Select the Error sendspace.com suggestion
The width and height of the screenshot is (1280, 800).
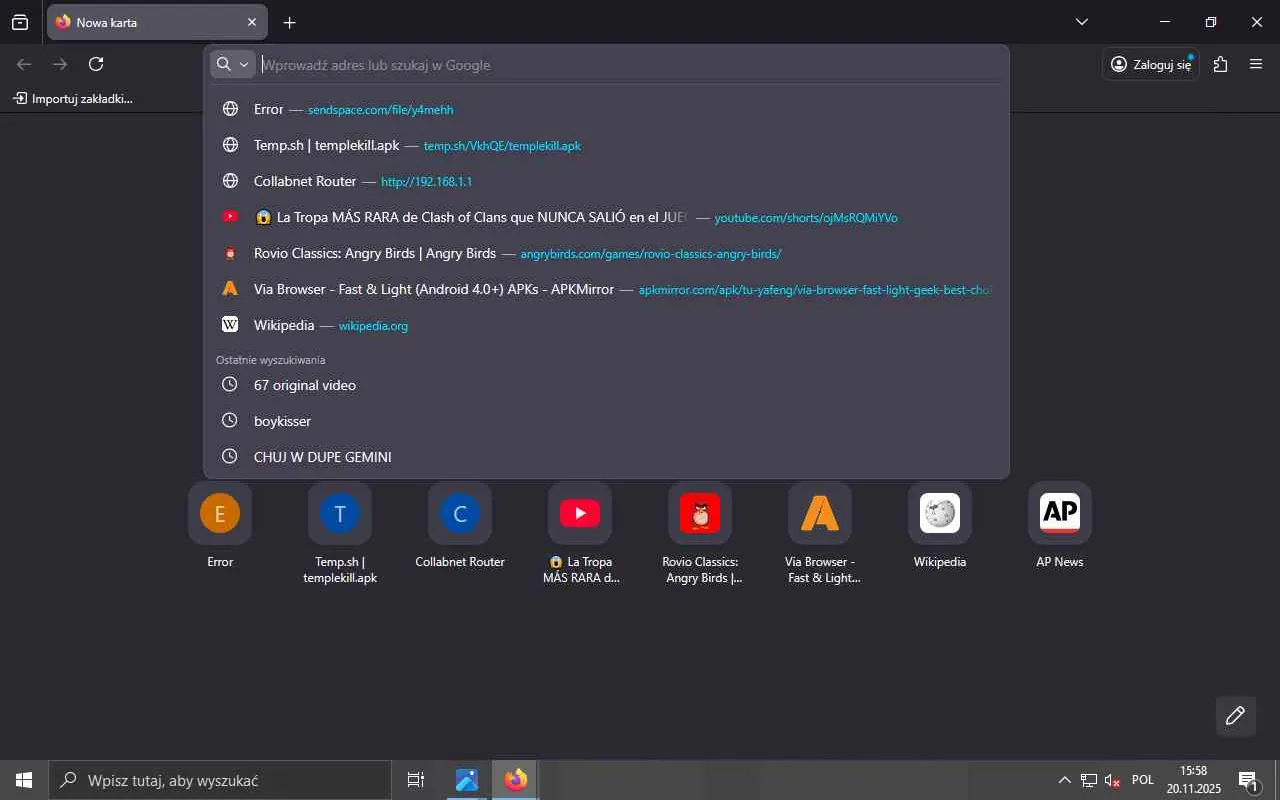point(606,109)
